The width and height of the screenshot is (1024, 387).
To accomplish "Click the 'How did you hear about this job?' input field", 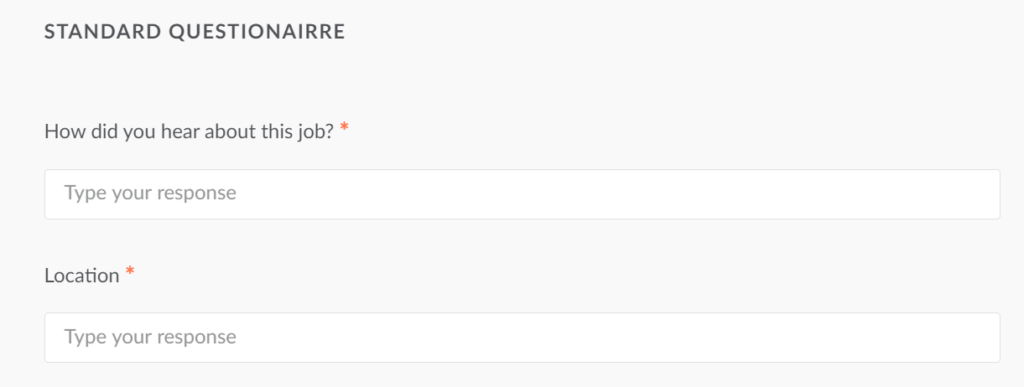I will click(x=522, y=194).
